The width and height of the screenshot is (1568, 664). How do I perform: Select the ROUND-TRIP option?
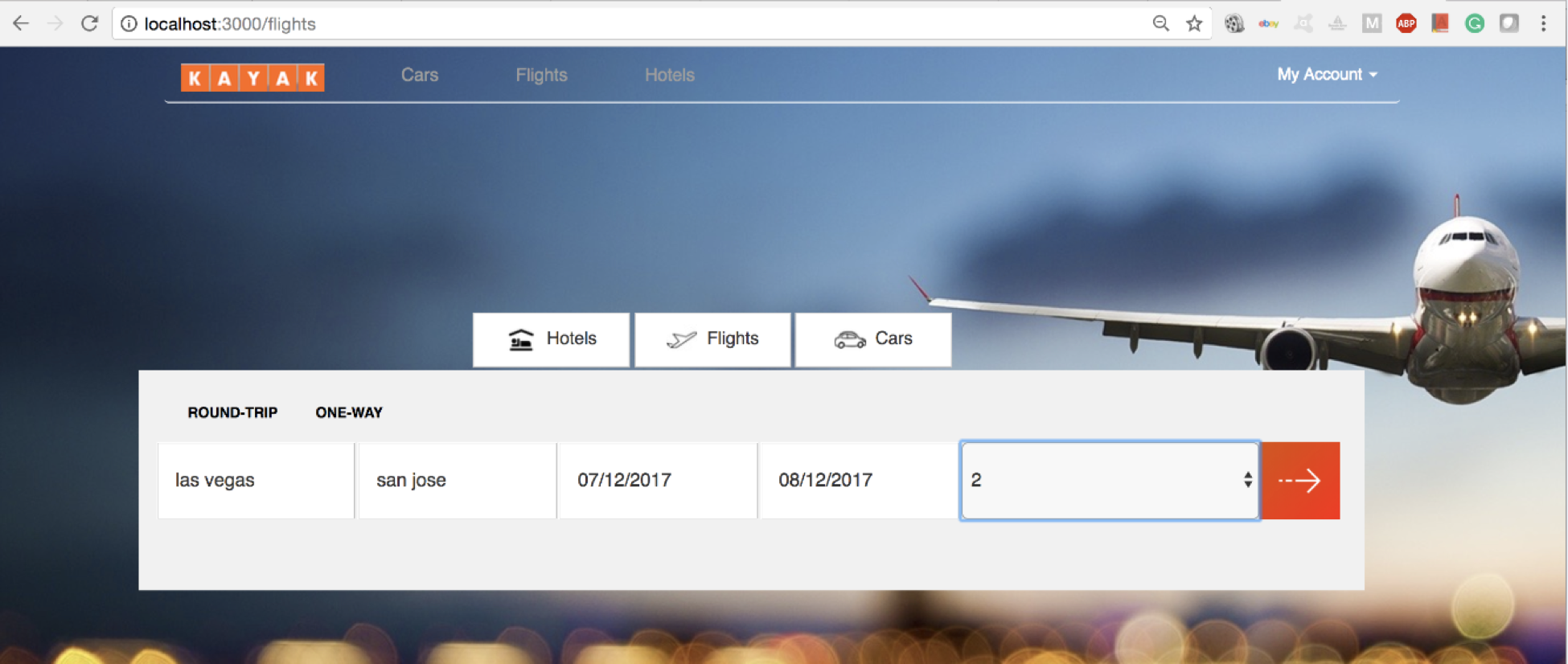pyautogui.click(x=232, y=412)
